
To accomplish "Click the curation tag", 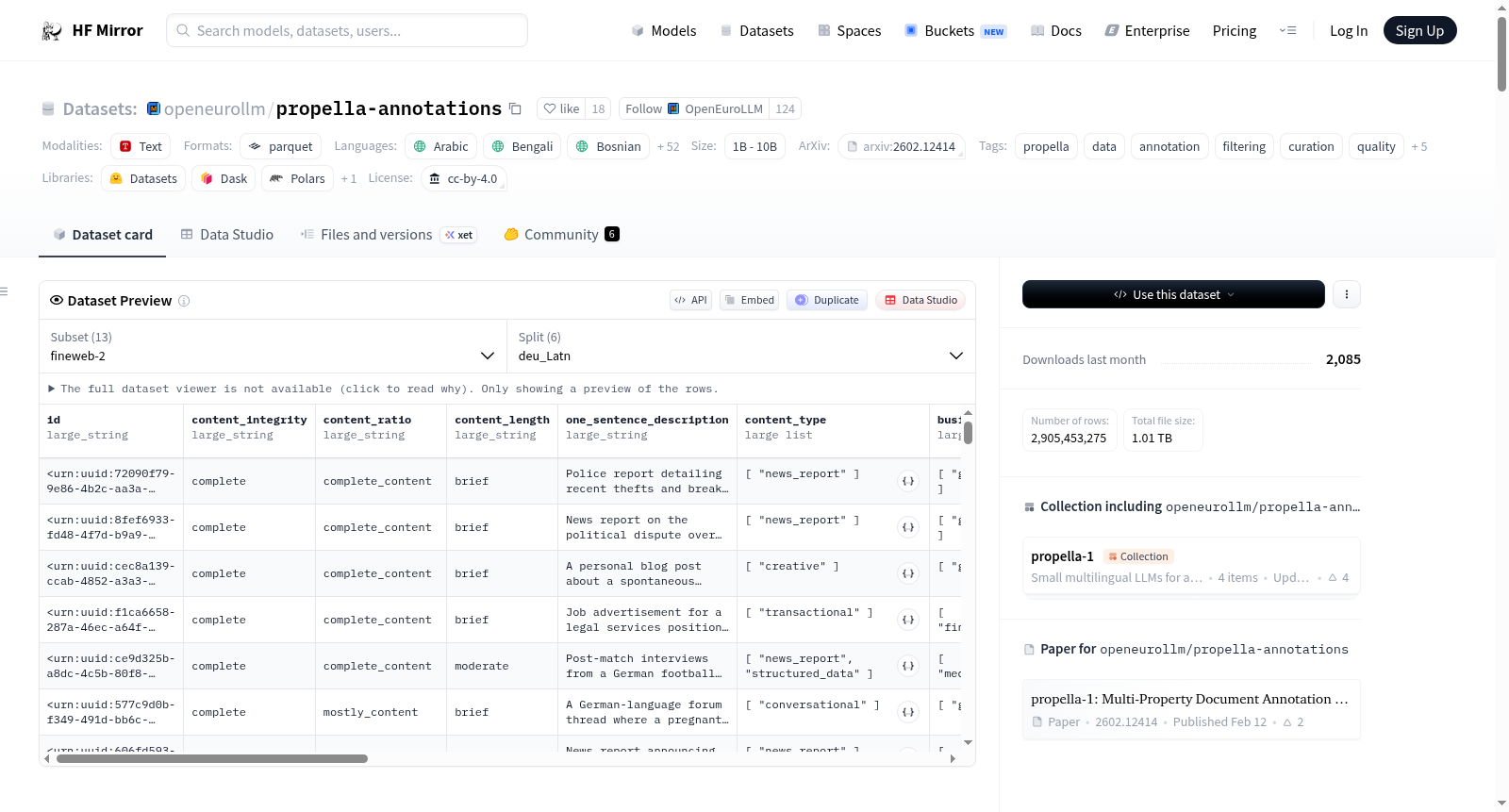I will point(1311,146).
